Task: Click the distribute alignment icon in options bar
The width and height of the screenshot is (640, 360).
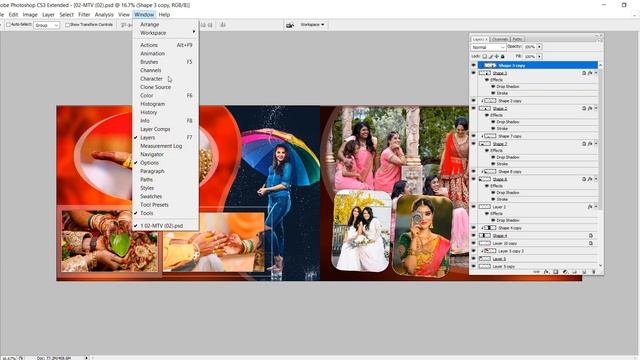Action: [223, 25]
